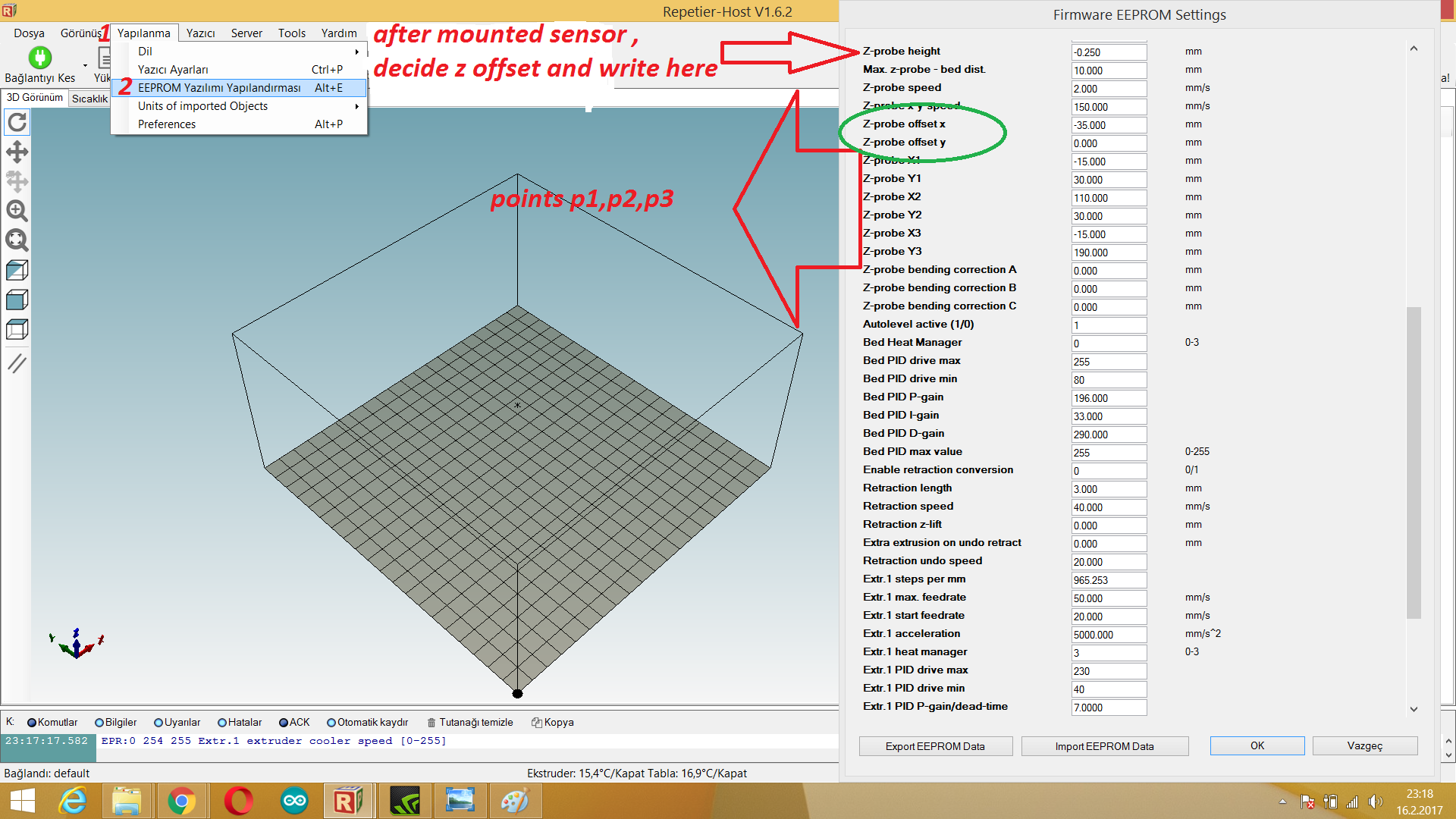Open Arduino IDE from the taskbar

click(294, 801)
